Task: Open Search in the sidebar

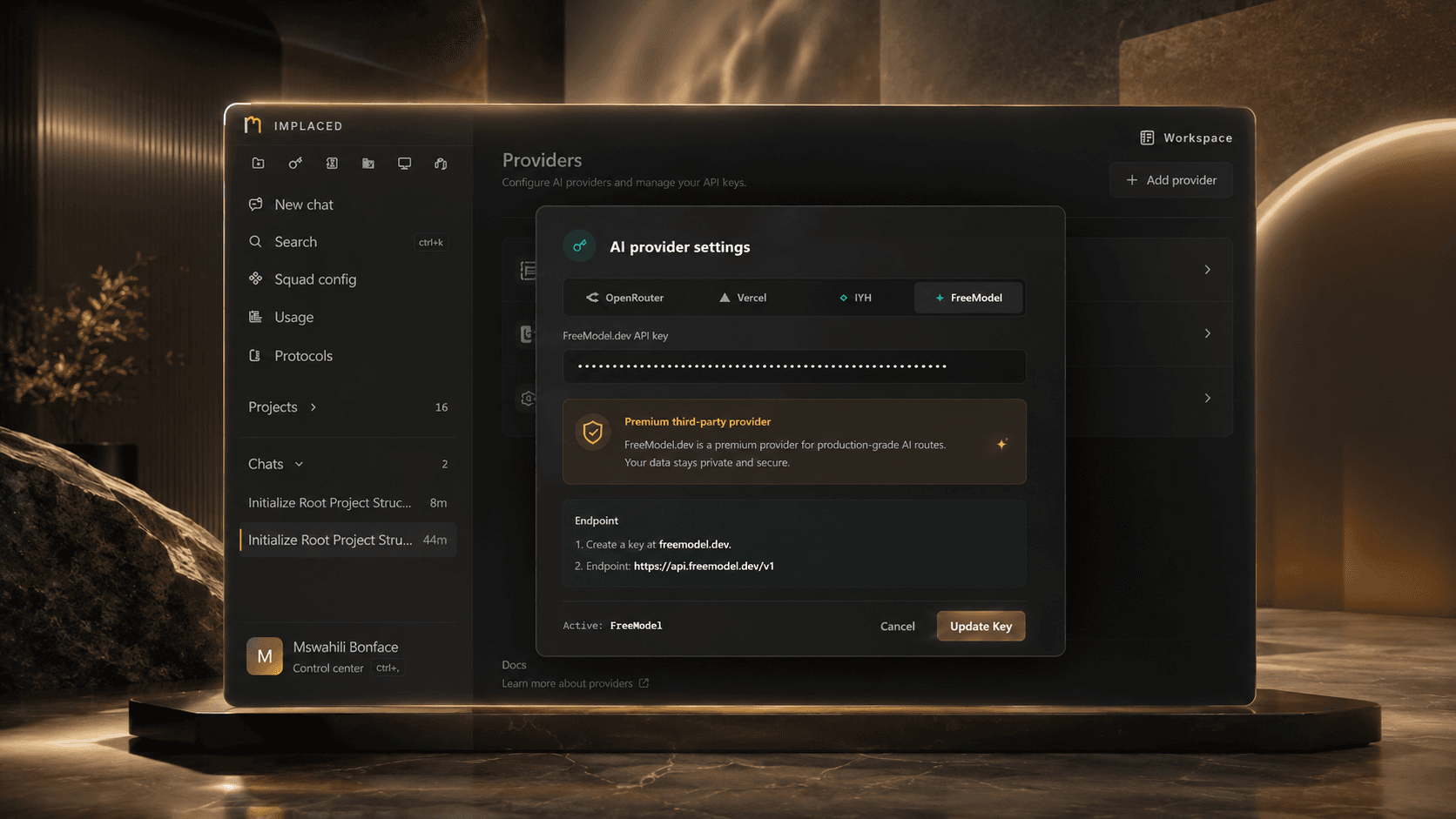Action: pyautogui.click(x=347, y=242)
